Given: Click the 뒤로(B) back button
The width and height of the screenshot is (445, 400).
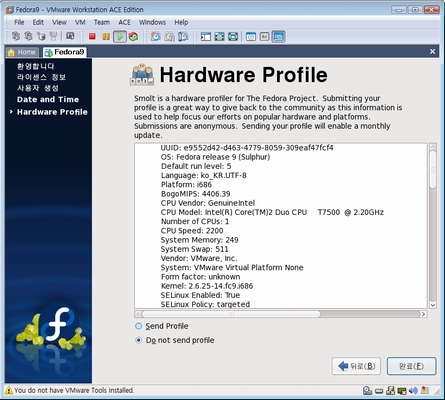Looking at the screenshot, I should [356, 366].
